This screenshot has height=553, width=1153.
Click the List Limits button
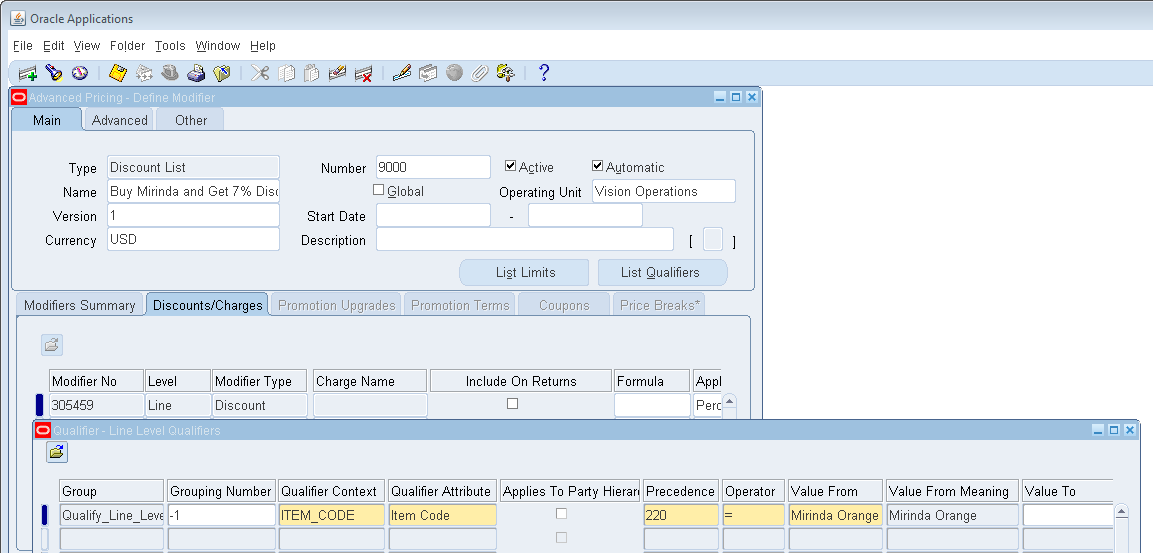[x=524, y=272]
